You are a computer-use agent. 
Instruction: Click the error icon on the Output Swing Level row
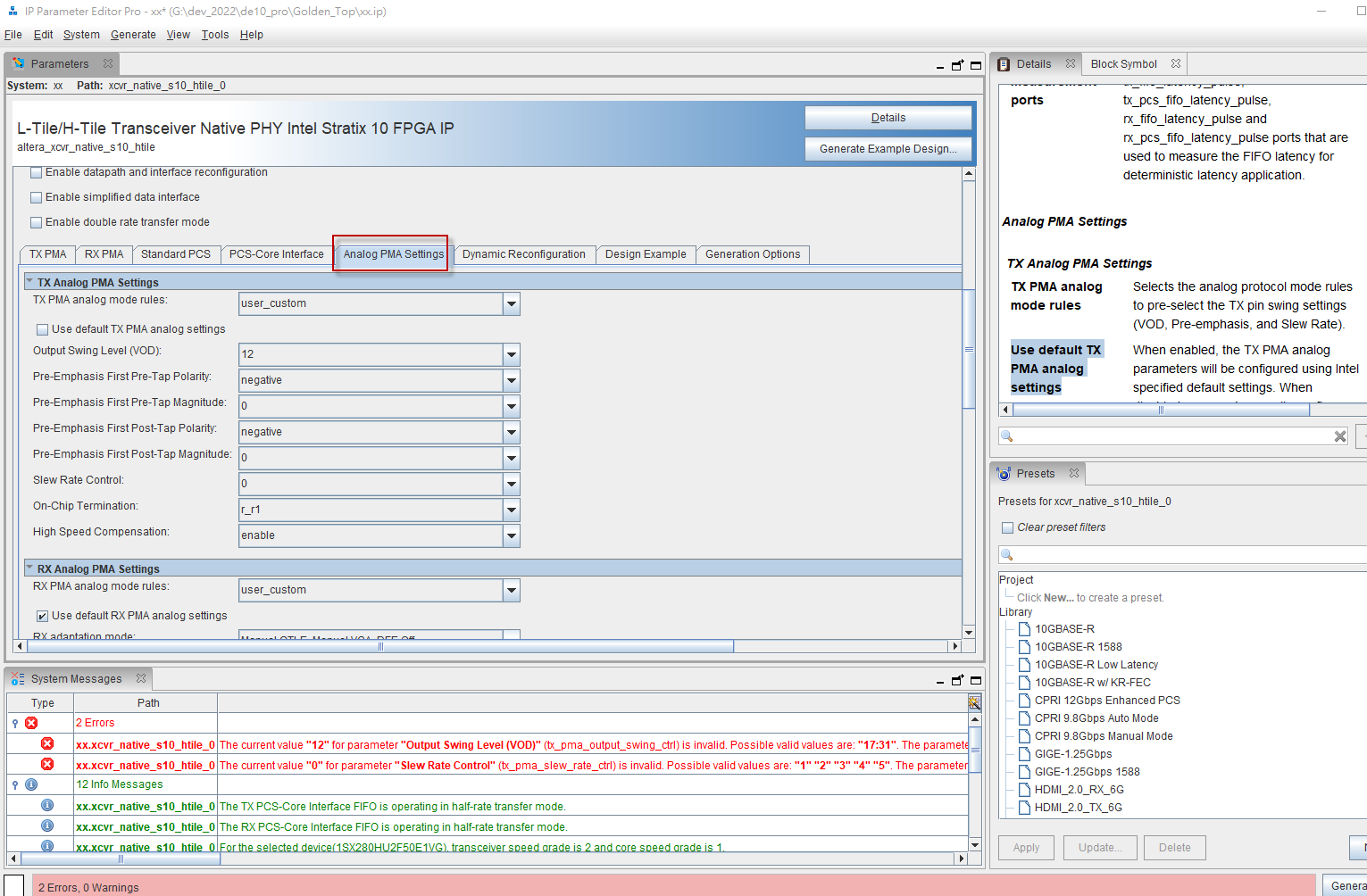click(47, 743)
